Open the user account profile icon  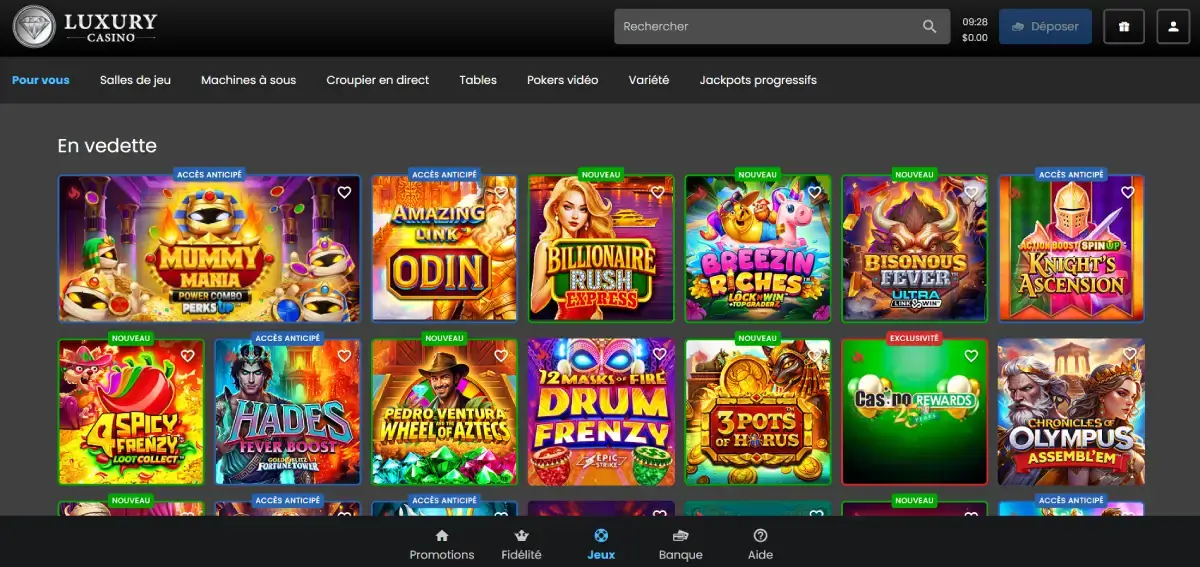pos(1173,27)
